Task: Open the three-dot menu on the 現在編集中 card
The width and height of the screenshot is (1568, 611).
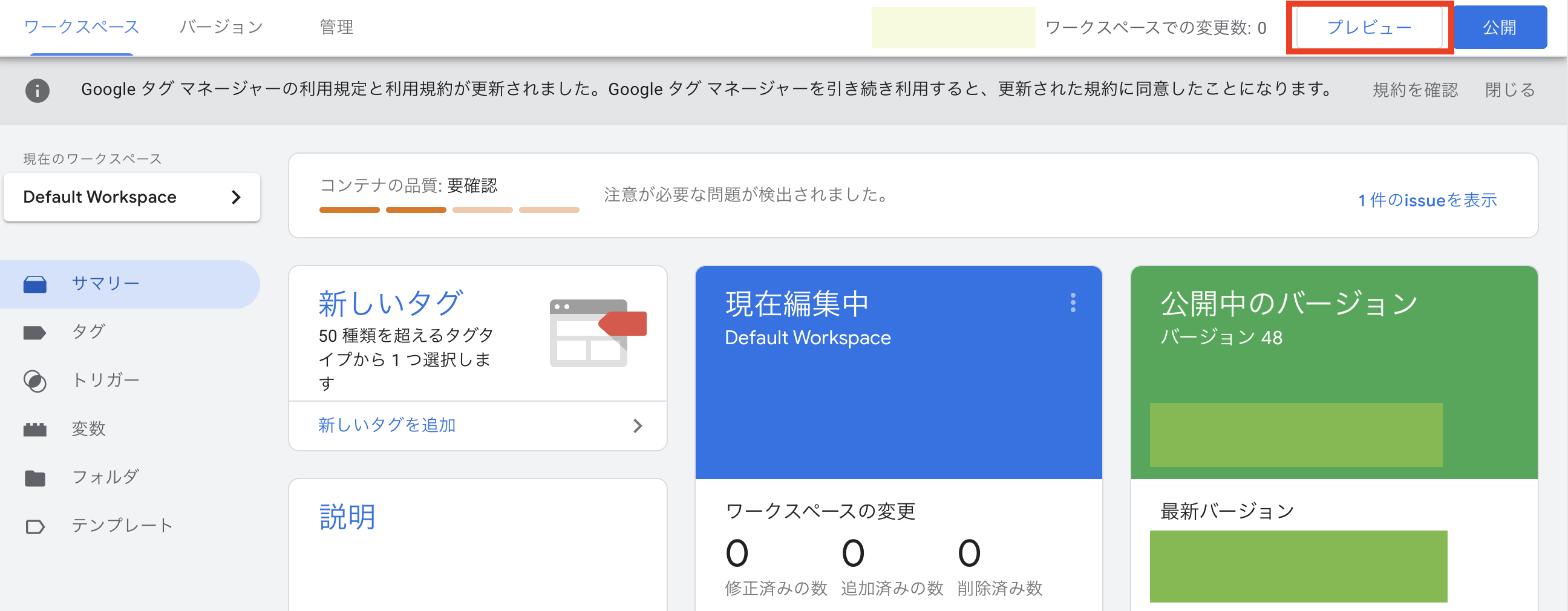Action: tap(1073, 302)
